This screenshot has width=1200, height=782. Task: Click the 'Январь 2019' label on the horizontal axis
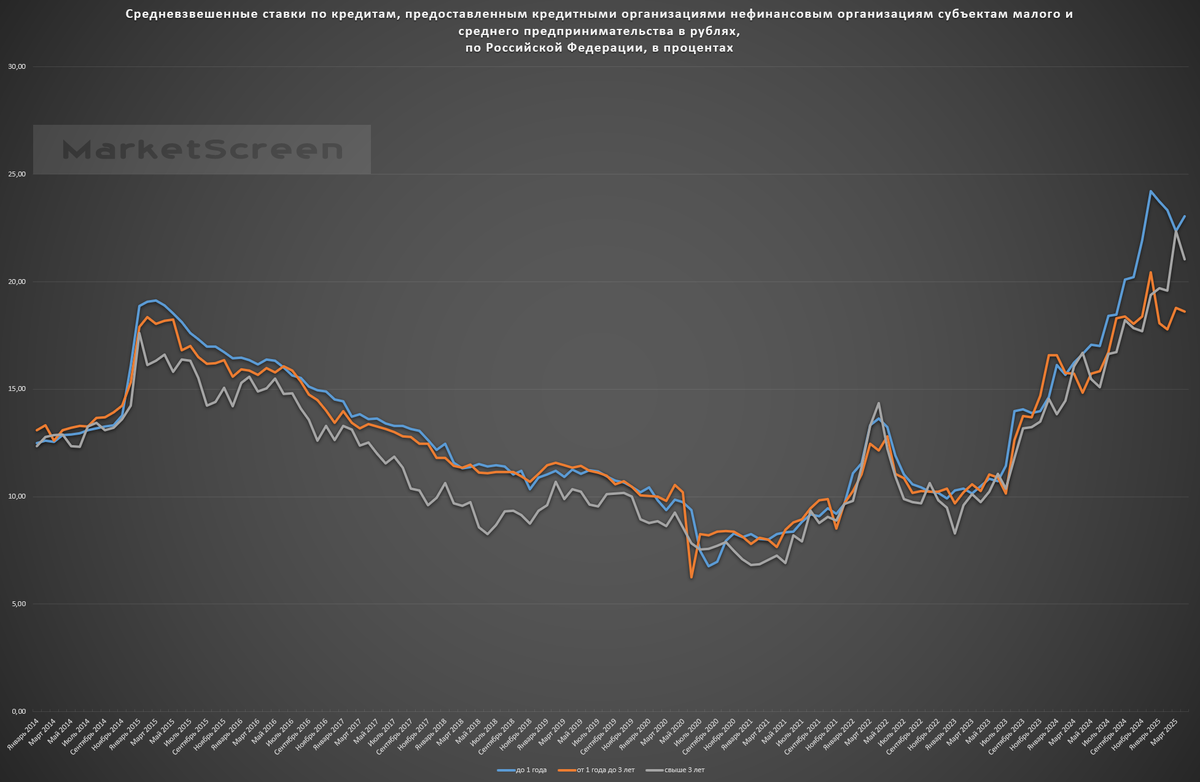[535, 734]
